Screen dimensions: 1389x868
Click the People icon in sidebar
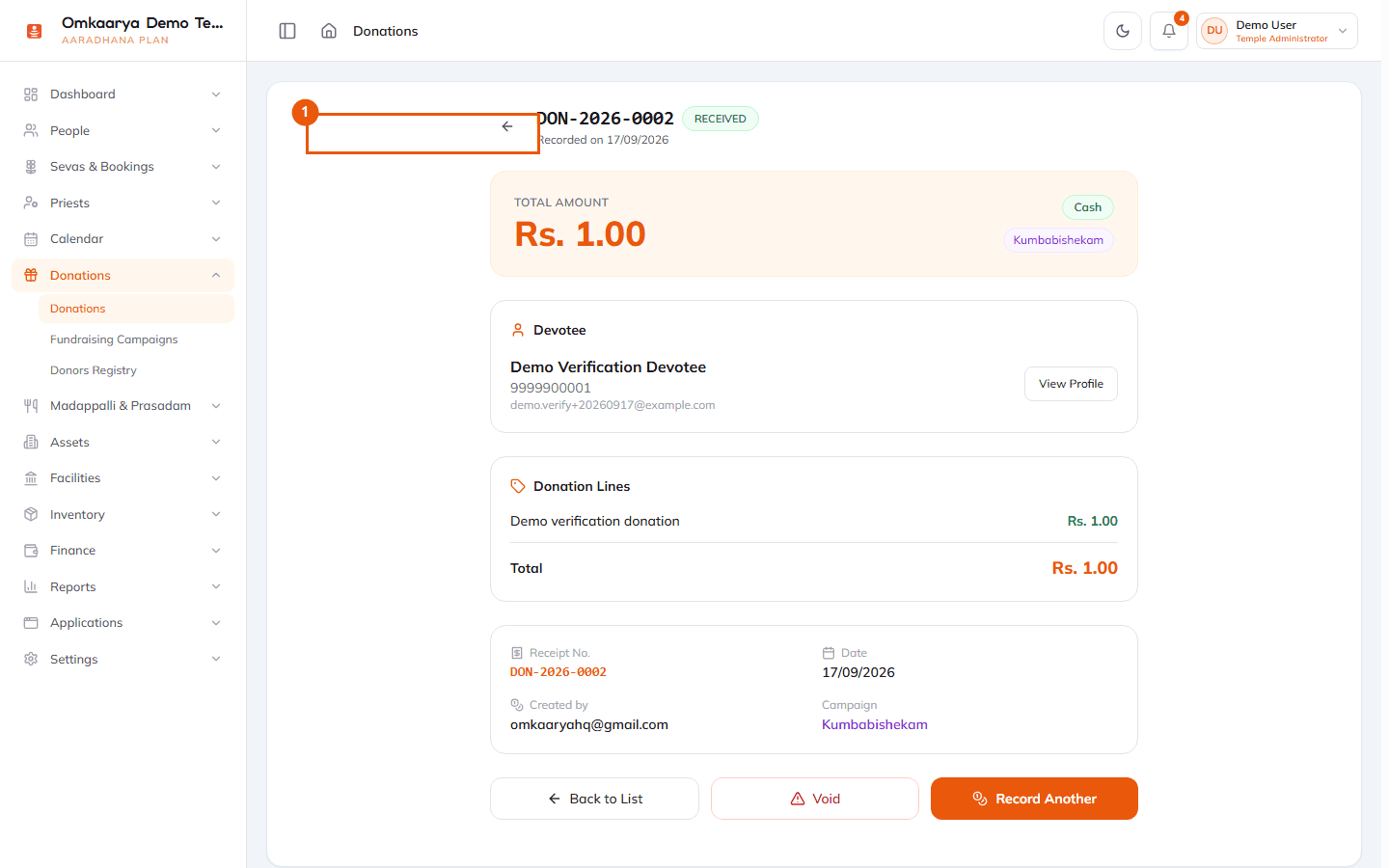point(31,130)
